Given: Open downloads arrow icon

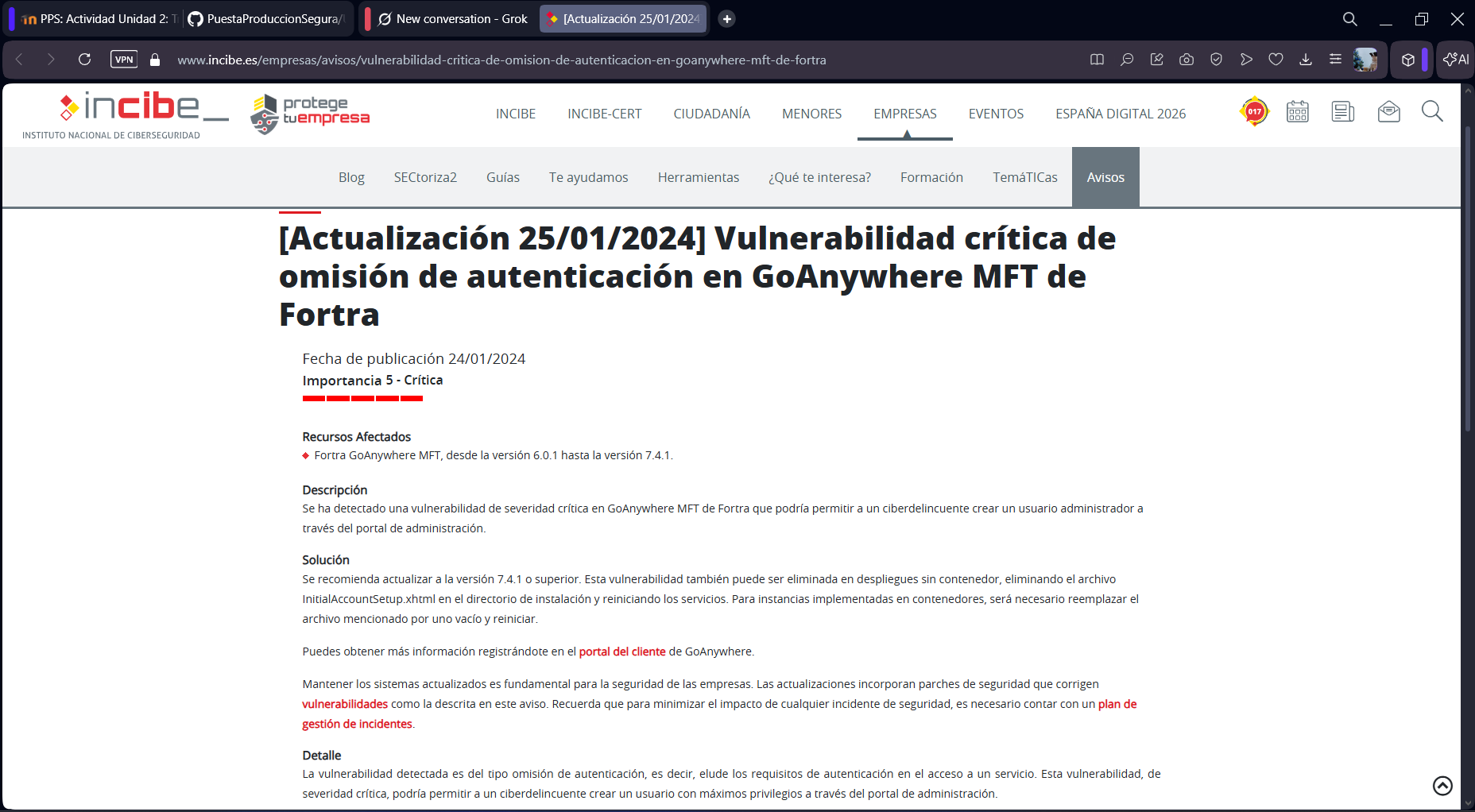Looking at the screenshot, I should [x=1306, y=60].
